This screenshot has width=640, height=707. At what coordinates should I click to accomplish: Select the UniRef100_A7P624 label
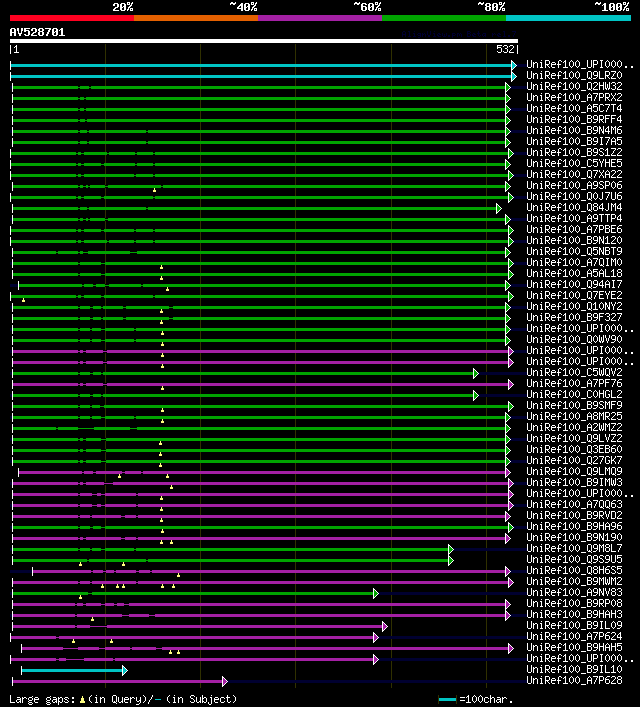tap(574, 636)
